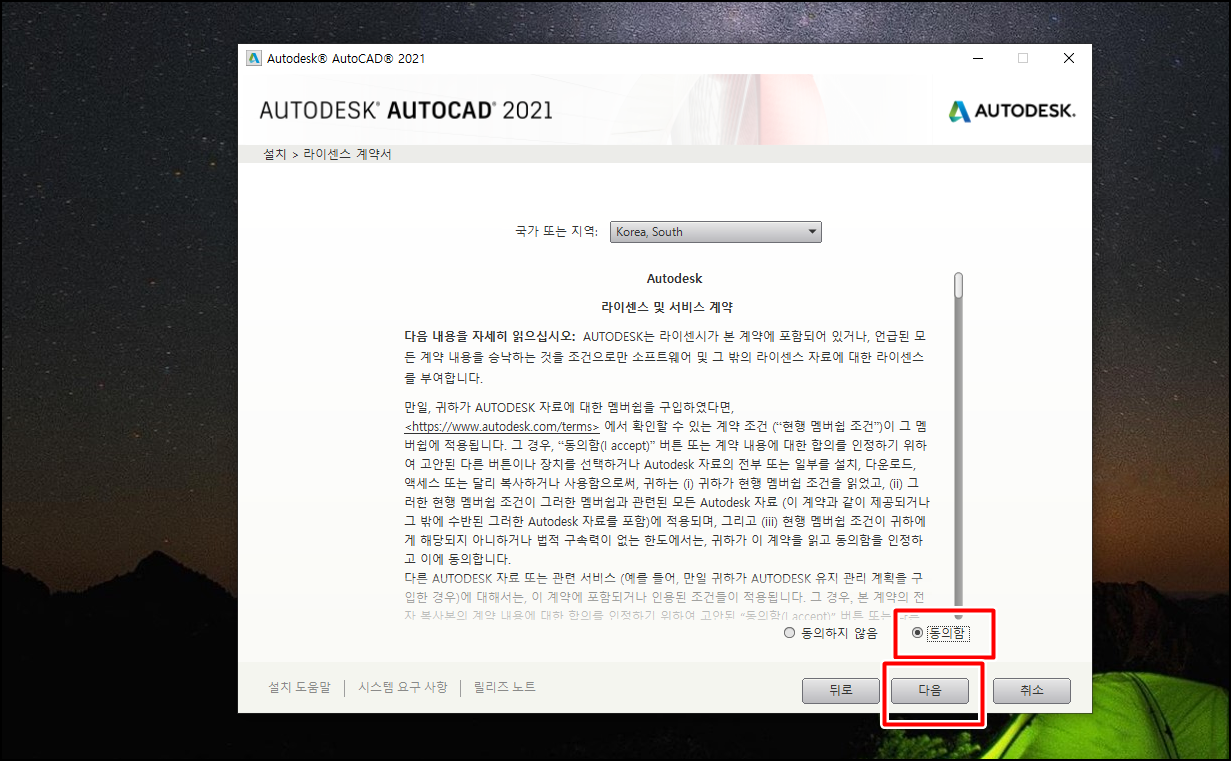Close the AutoCAD installer window

(x=1069, y=58)
